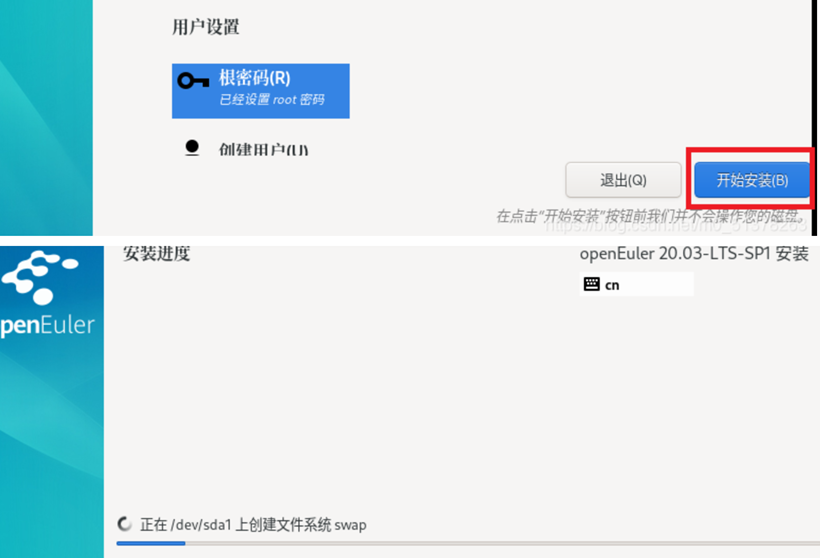Viewport: 820px width, 558px height.
Task: Click the key icon beside root password
Action: click(194, 81)
